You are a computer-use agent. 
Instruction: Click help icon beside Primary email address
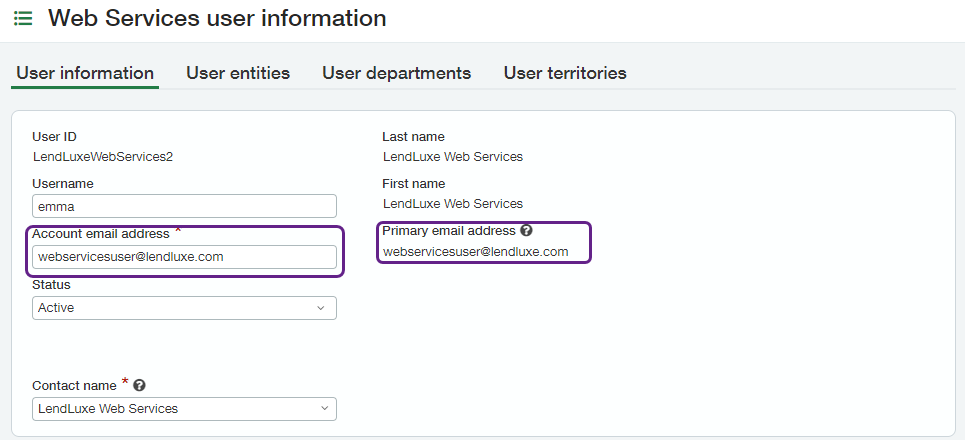pyautogui.click(x=526, y=231)
